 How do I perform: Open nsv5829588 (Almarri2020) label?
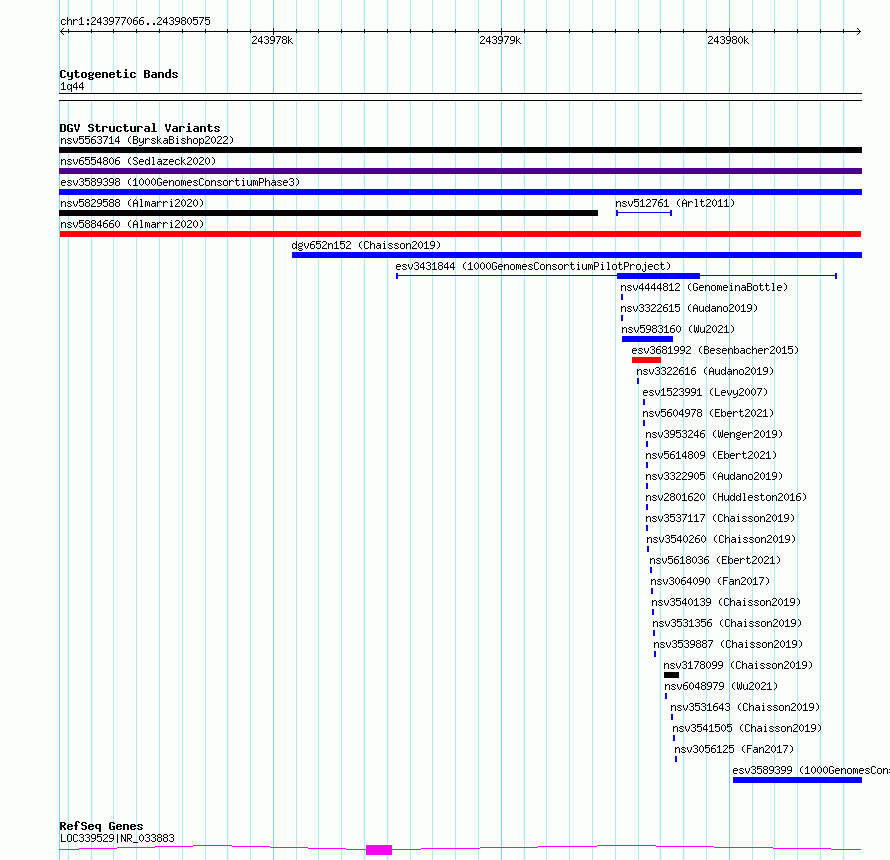132,203
